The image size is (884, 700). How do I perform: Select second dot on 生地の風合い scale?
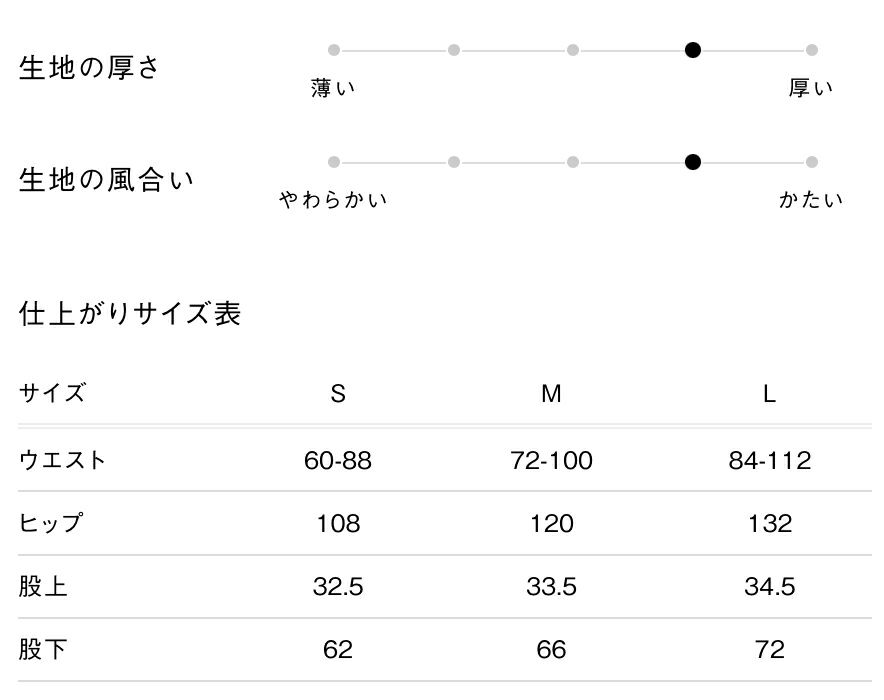pos(454,162)
